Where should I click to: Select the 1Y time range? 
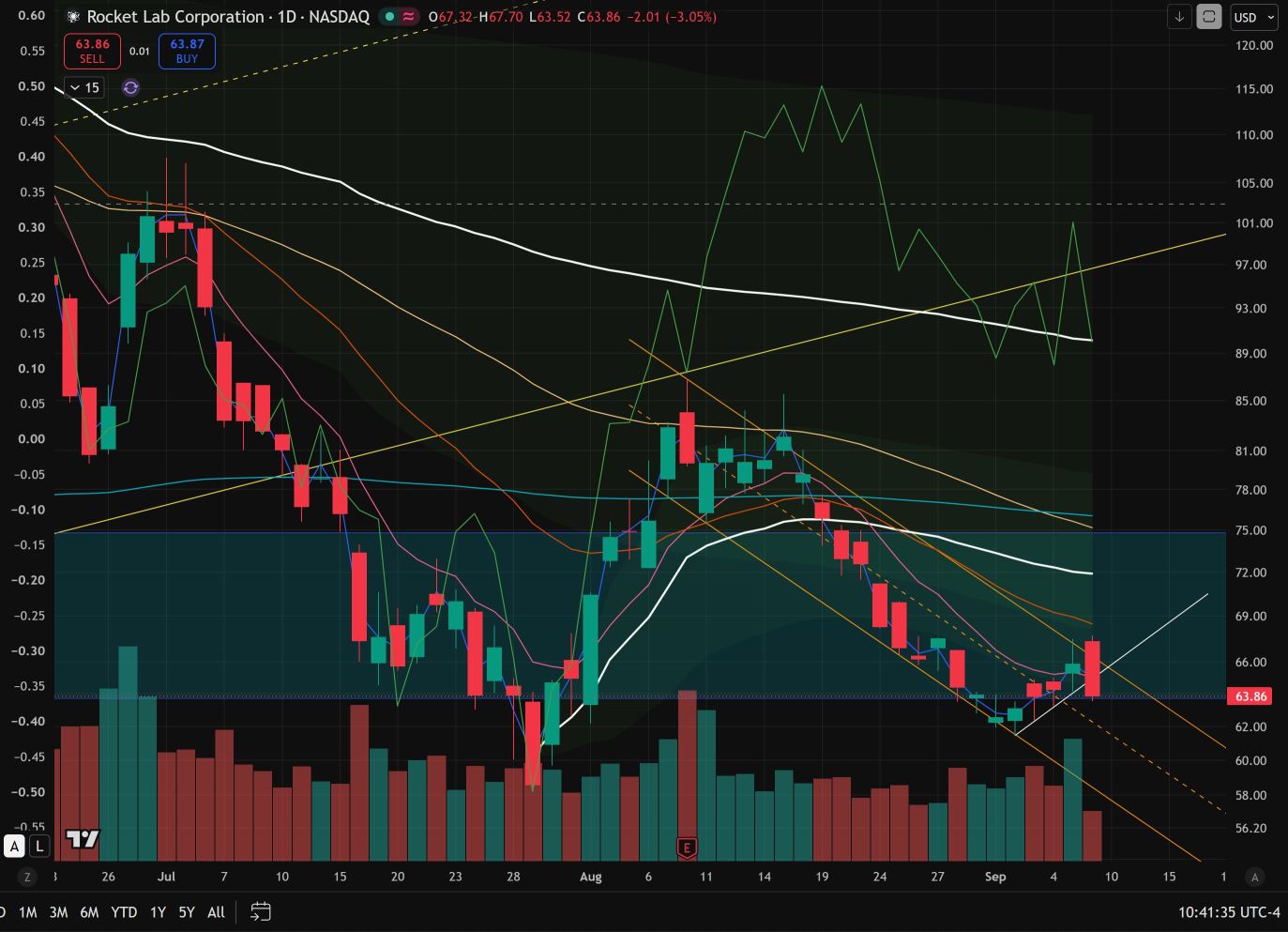pos(158,912)
